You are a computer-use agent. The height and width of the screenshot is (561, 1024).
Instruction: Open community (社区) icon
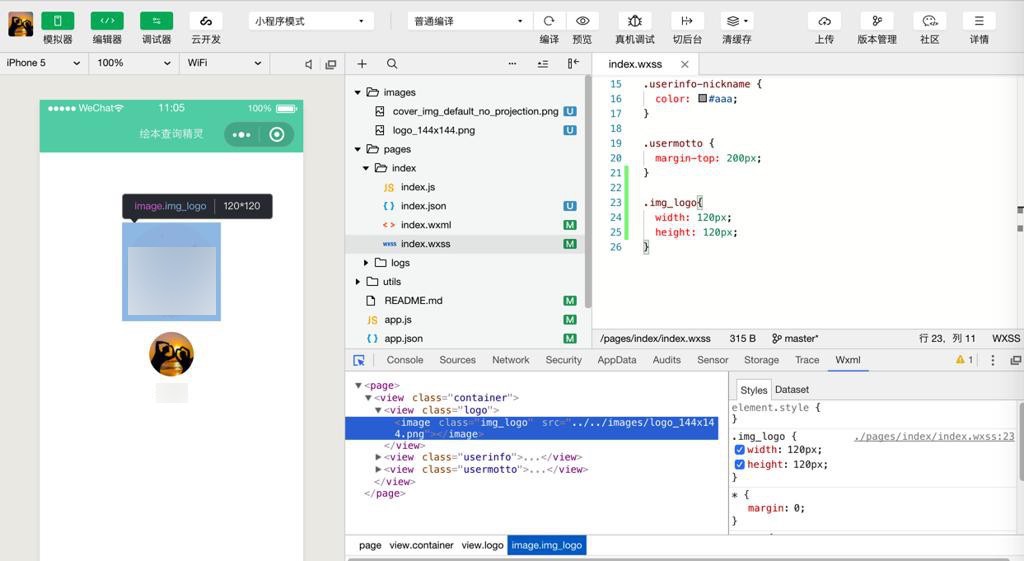930,21
